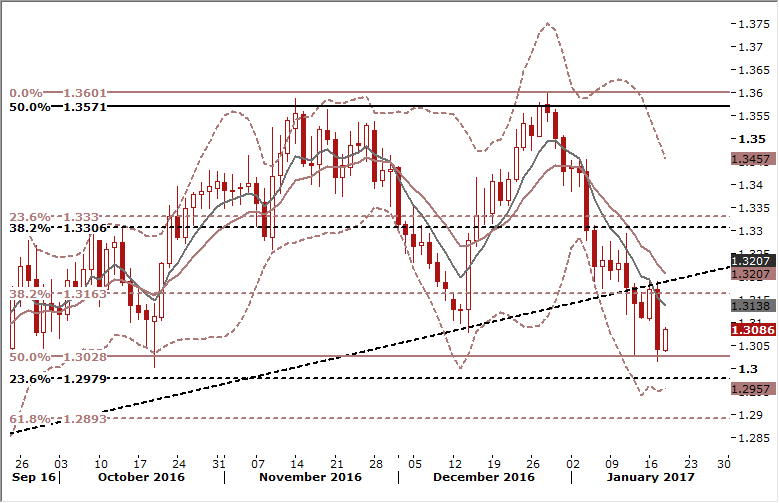This screenshot has width=779, height=503.
Task: Select the black 1.3207 price tag
Action: pos(753,260)
